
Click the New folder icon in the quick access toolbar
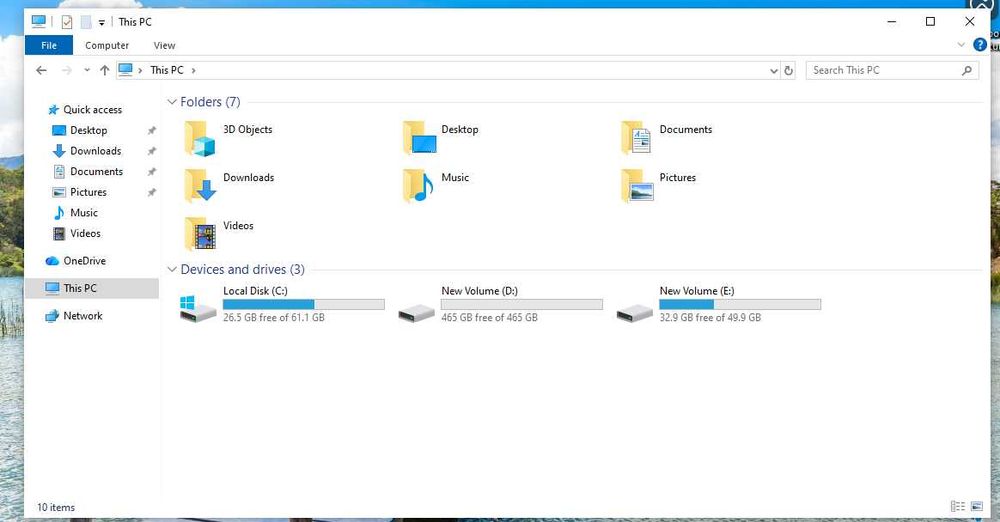[85, 22]
